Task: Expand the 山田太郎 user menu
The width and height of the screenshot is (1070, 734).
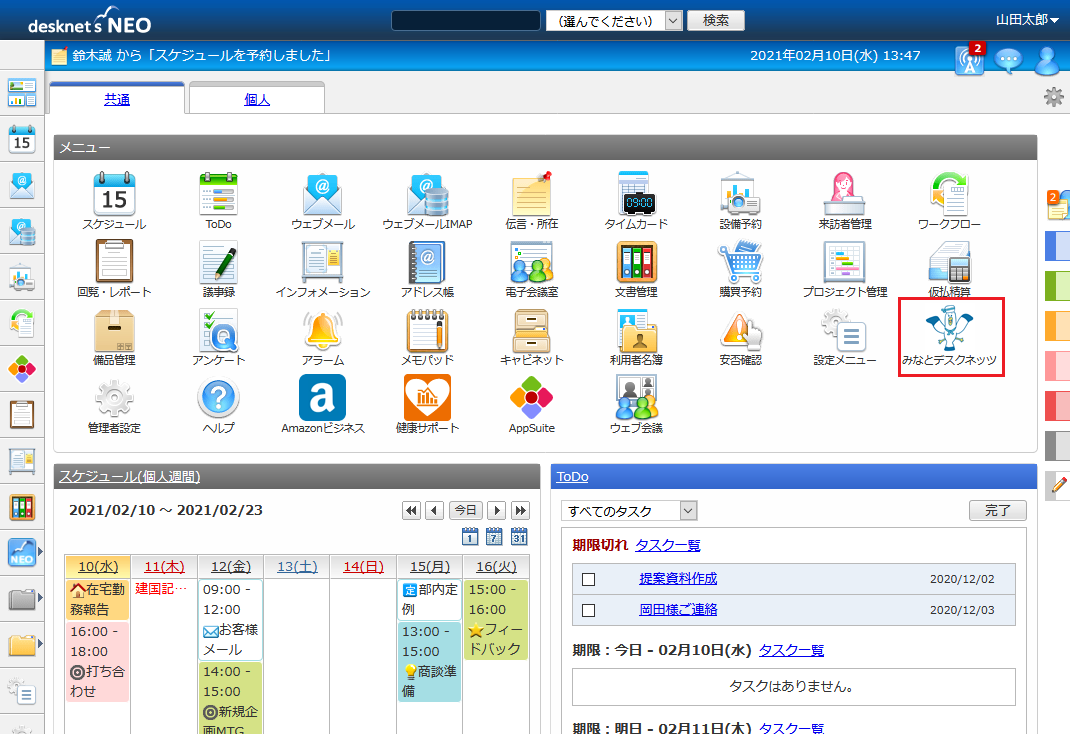Action: click(1026, 20)
